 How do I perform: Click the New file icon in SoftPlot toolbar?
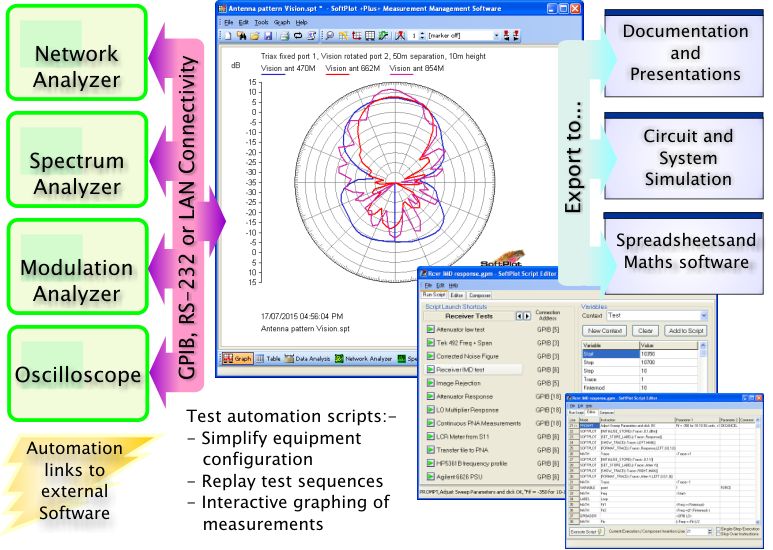[x=228, y=35]
